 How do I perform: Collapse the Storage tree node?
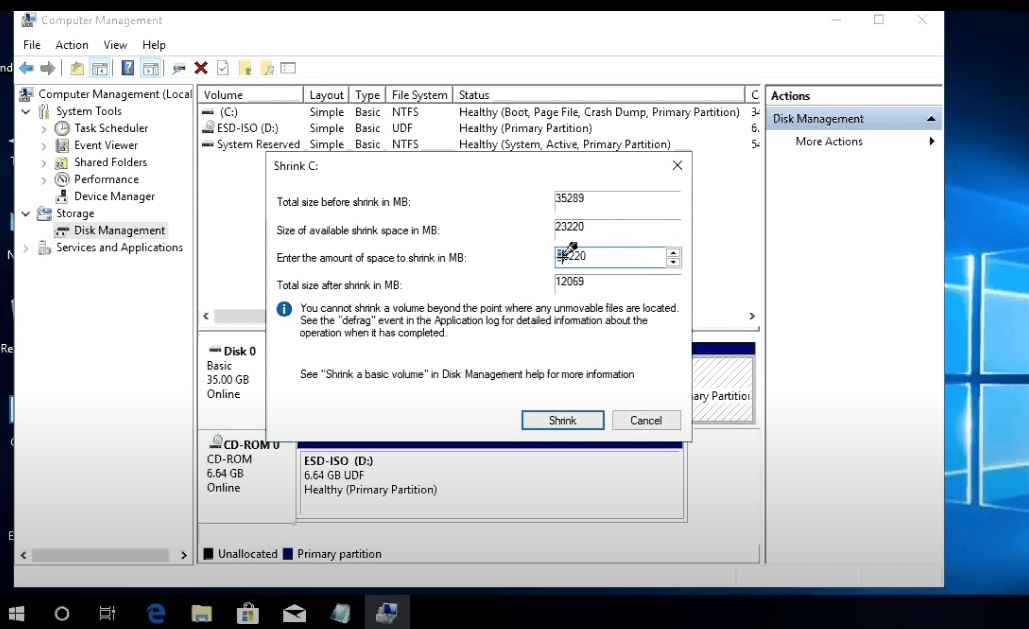[26, 213]
